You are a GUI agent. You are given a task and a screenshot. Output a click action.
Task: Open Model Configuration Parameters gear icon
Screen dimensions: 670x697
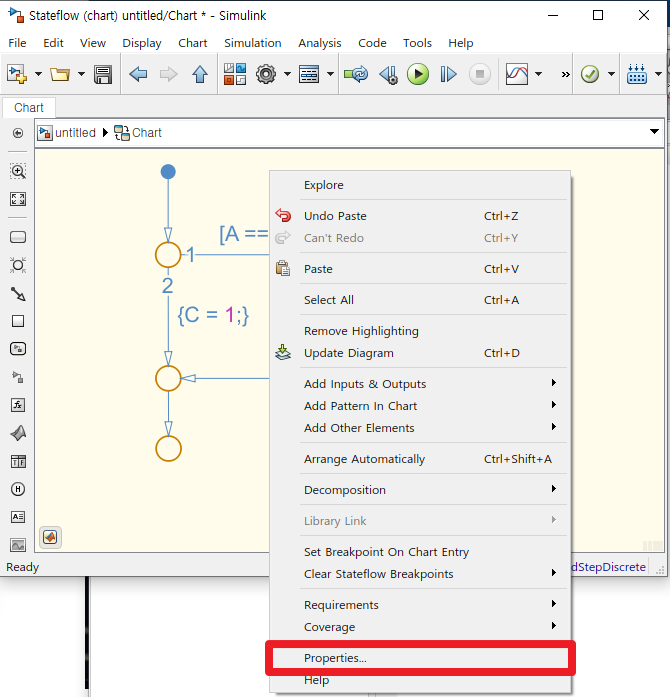pyautogui.click(x=266, y=74)
